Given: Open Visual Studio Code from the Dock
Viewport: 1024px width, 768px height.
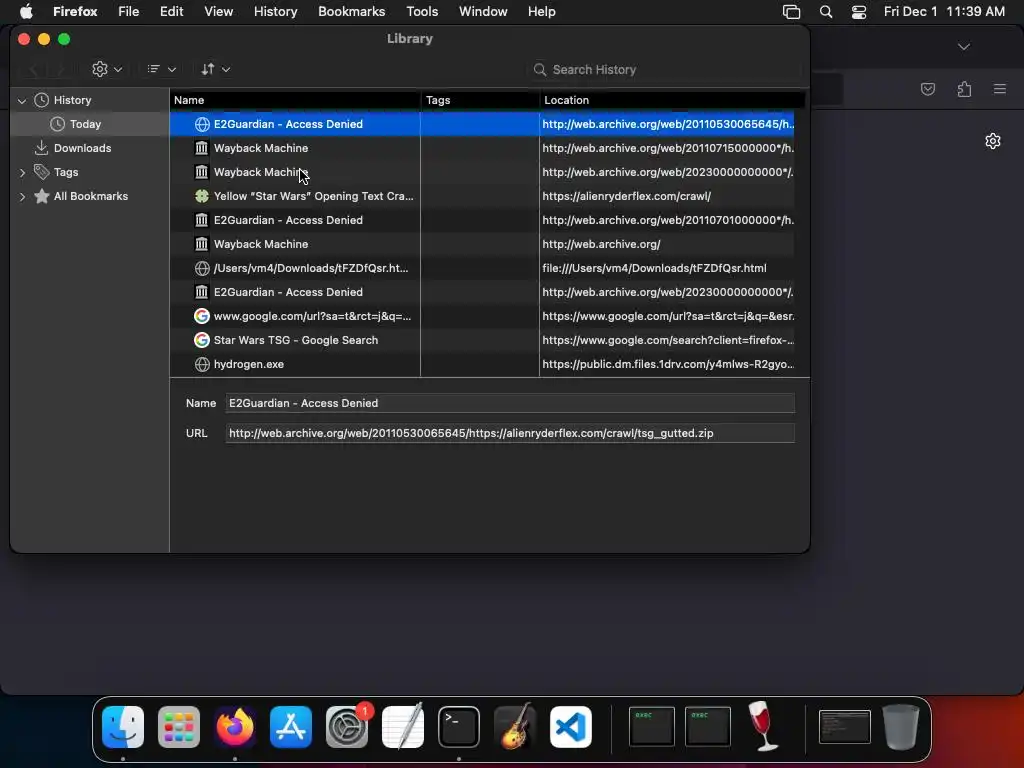Looking at the screenshot, I should click(x=571, y=727).
